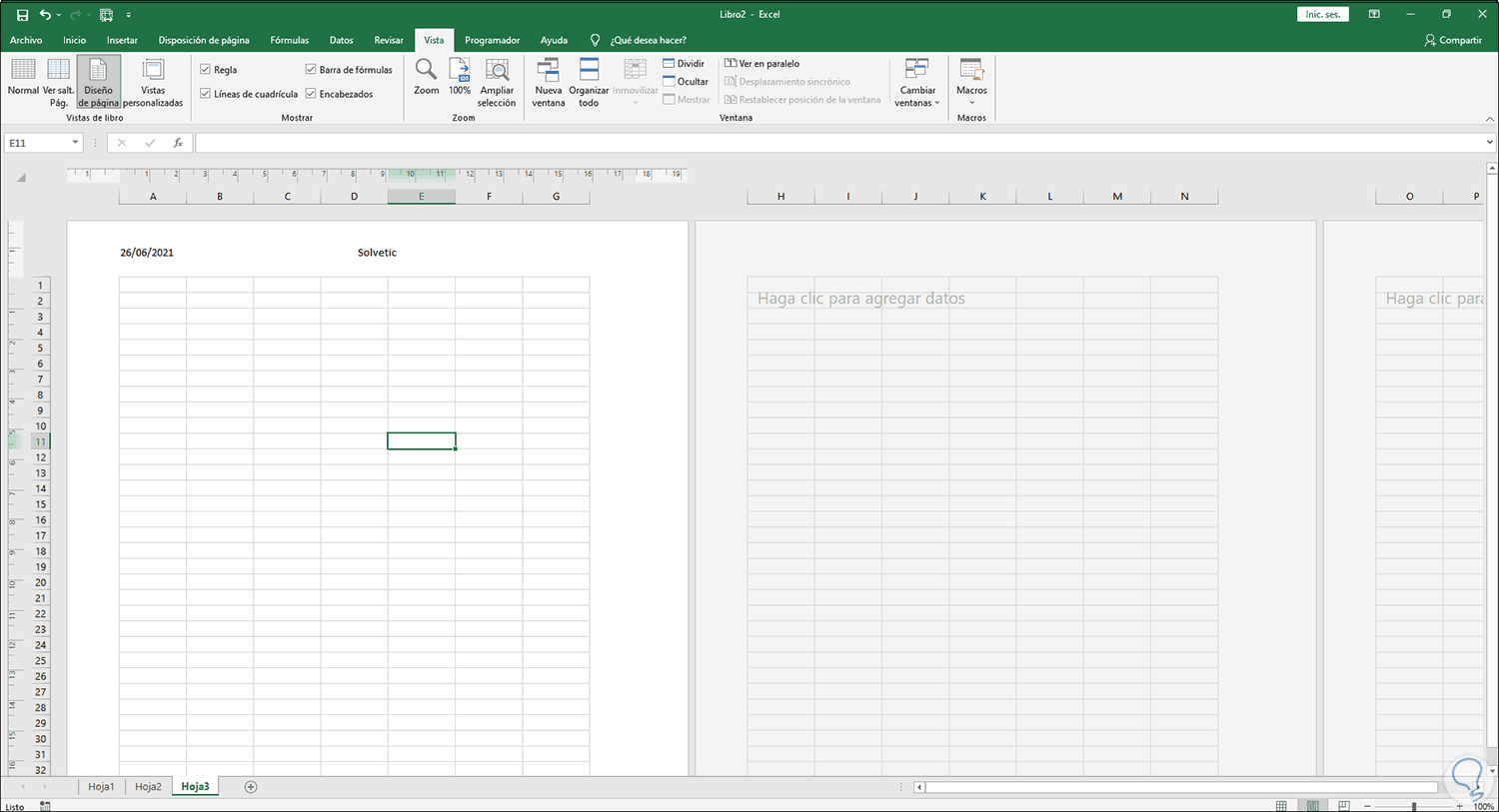Open the Zoom magnifier dialog
The height and width of the screenshot is (812, 1499).
(426, 78)
